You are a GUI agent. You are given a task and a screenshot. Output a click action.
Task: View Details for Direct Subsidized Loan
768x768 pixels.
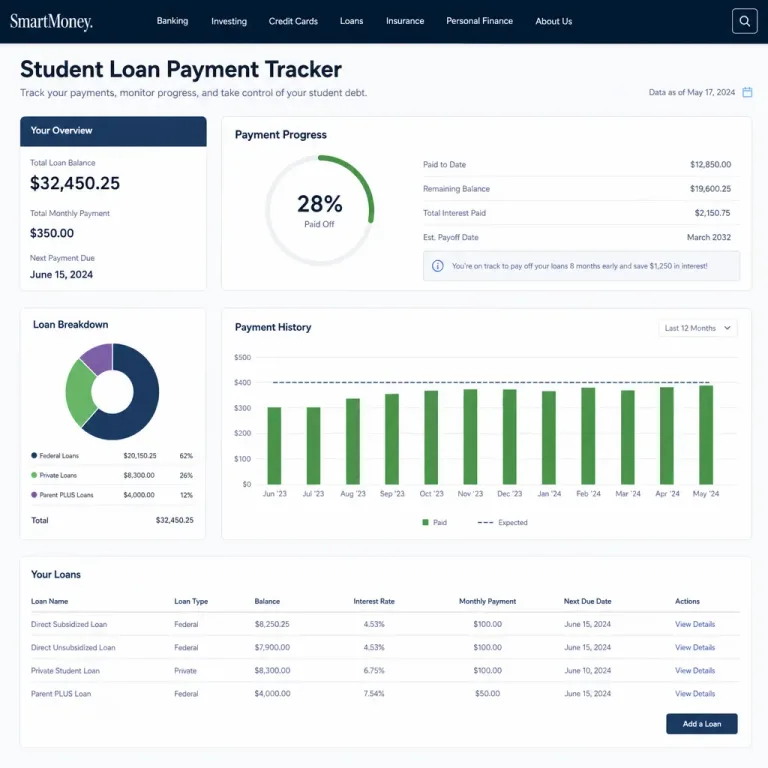pos(695,624)
